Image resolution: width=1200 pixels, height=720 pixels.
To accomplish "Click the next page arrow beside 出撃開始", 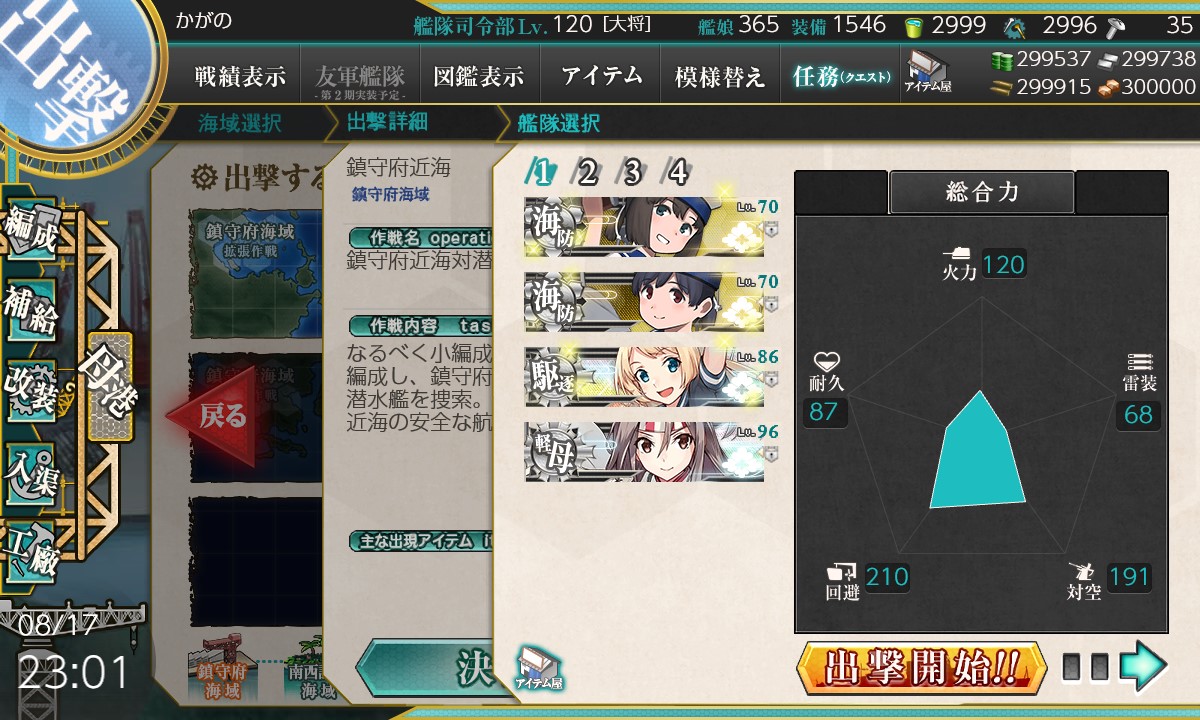I will (1143, 667).
